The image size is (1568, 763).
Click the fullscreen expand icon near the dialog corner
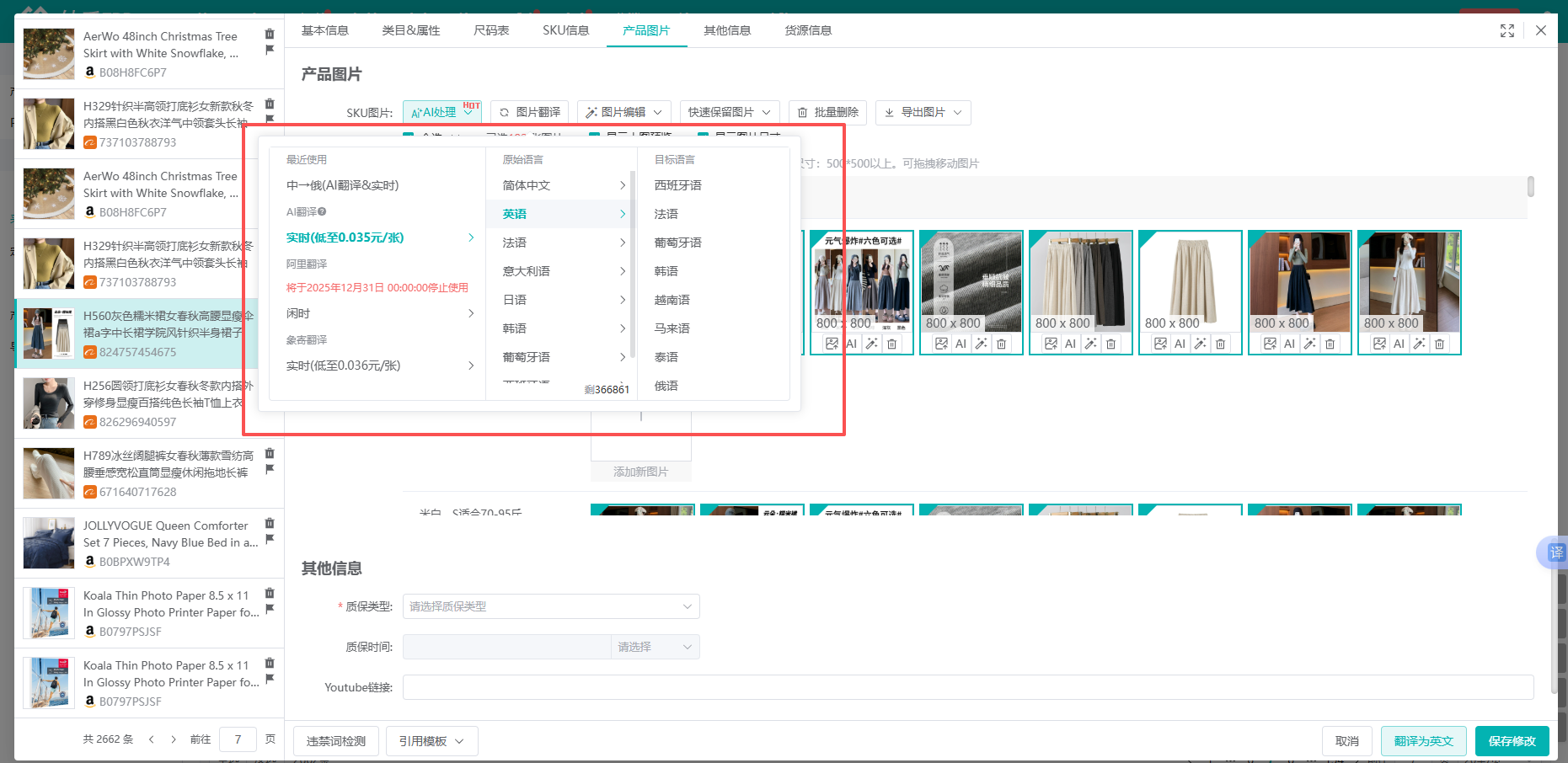[1507, 30]
